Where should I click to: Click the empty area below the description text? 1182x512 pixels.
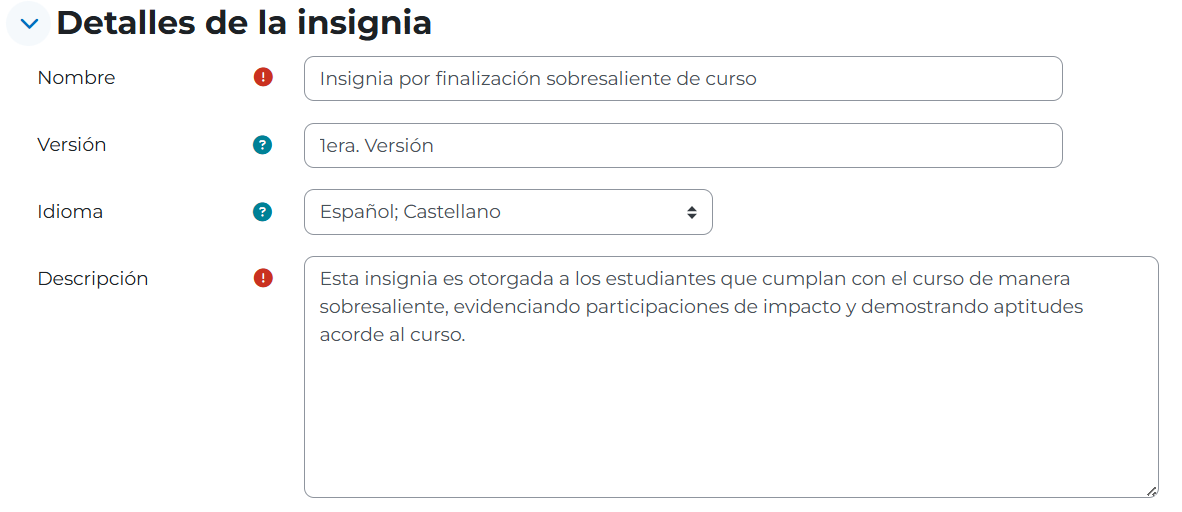pos(731,422)
